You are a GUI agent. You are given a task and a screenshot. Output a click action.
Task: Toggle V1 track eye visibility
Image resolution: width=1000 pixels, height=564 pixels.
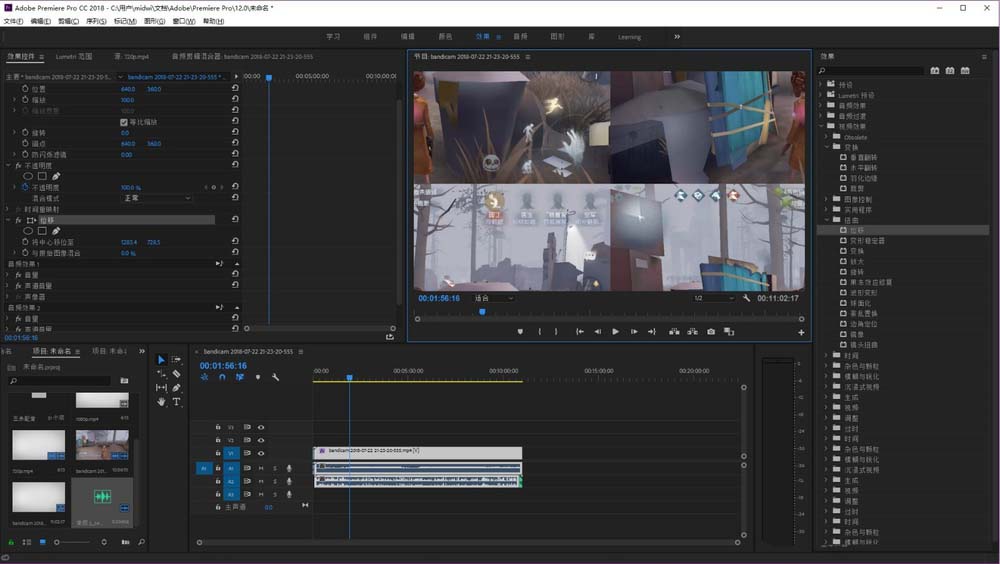[261, 453]
